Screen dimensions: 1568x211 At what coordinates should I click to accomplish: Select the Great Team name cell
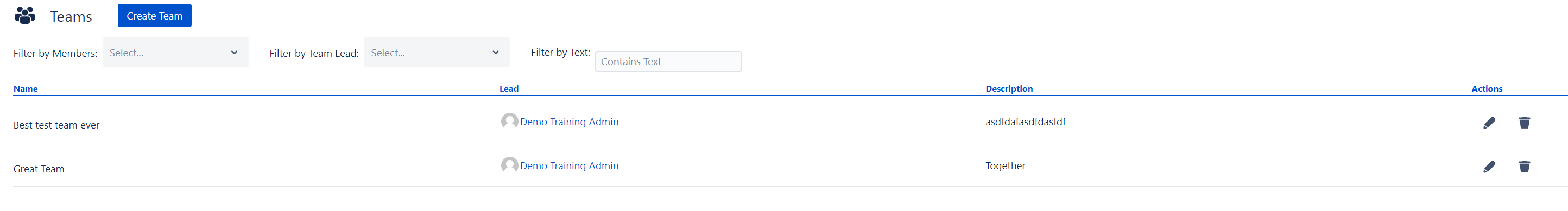point(39,169)
